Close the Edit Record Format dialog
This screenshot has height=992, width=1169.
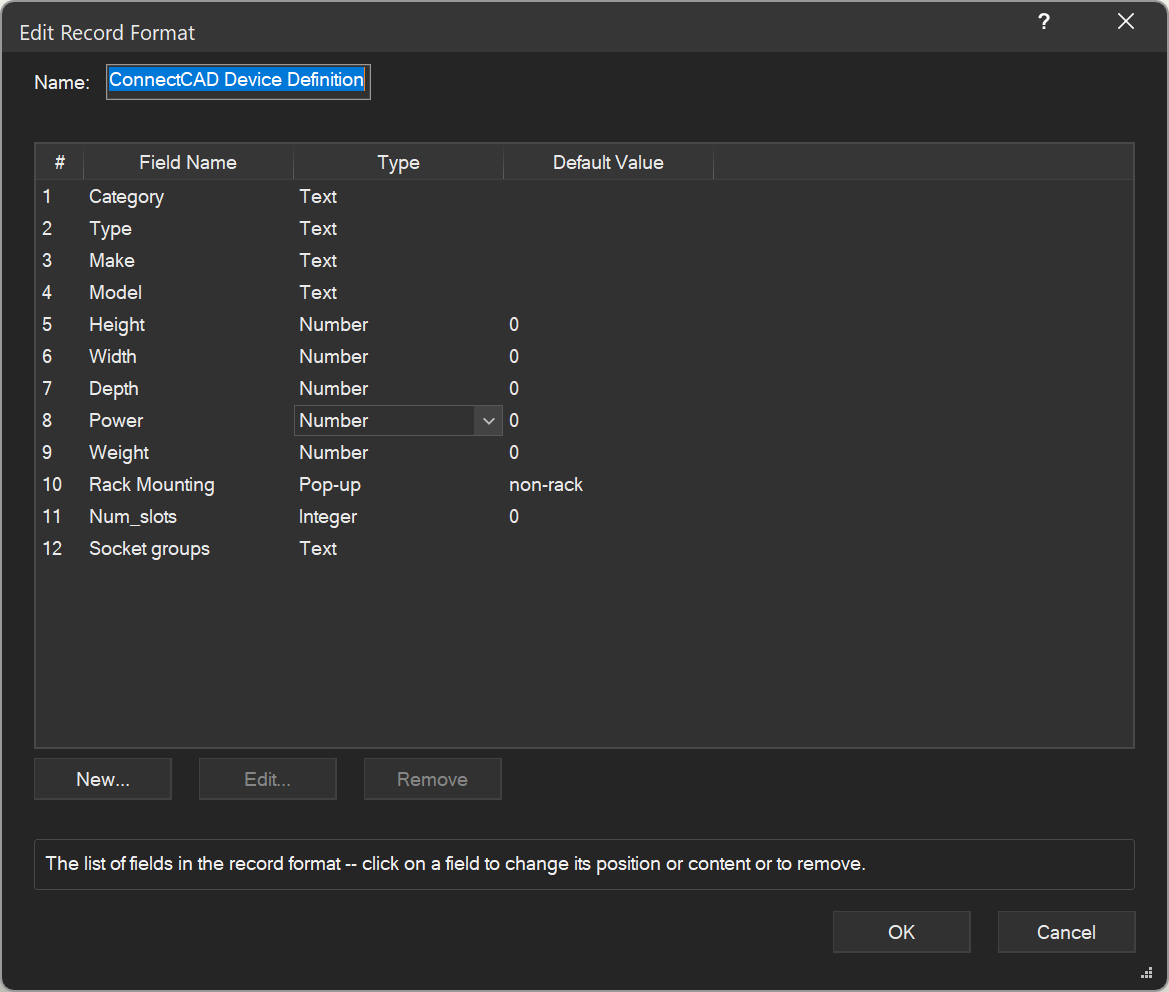(x=1126, y=22)
